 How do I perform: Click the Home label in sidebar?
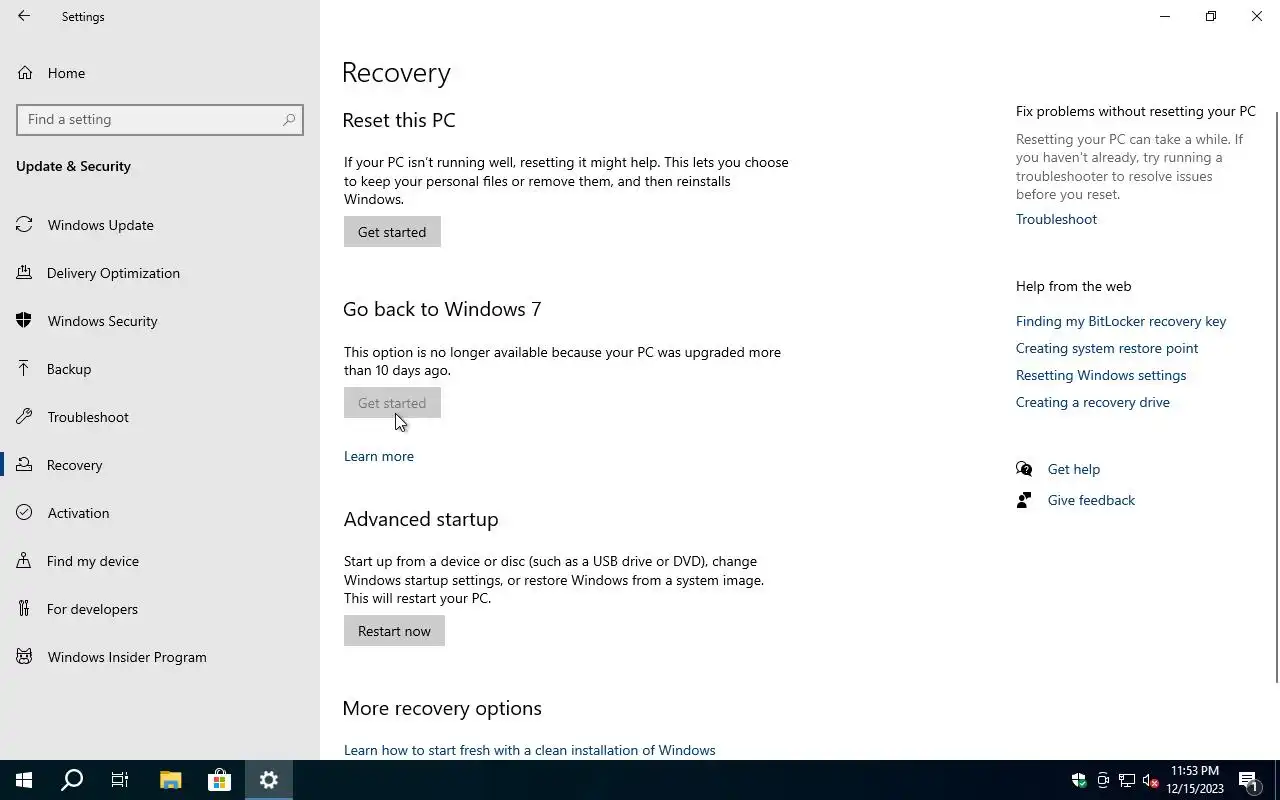(66, 73)
